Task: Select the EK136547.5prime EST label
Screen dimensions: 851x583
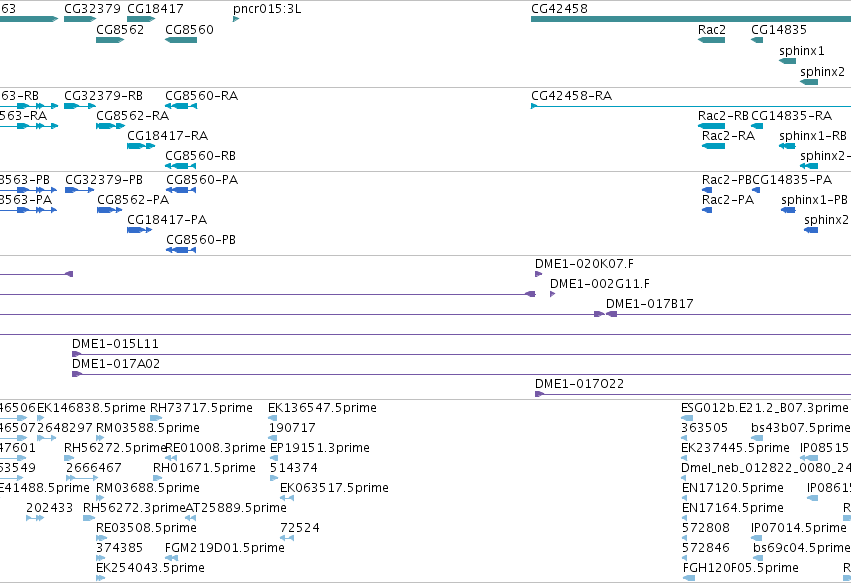Action: tap(322, 408)
